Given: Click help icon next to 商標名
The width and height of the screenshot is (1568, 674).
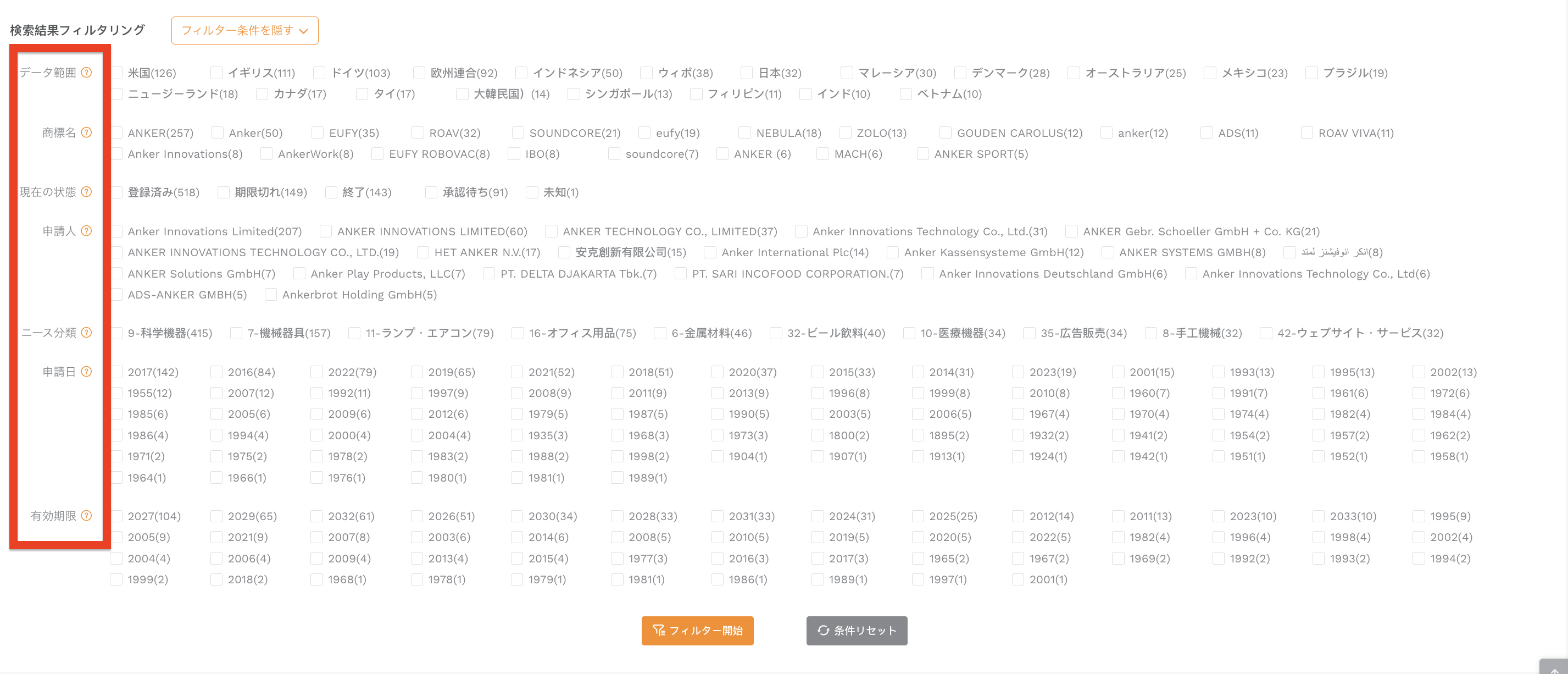Looking at the screenshot, I should tap(86, 132).
